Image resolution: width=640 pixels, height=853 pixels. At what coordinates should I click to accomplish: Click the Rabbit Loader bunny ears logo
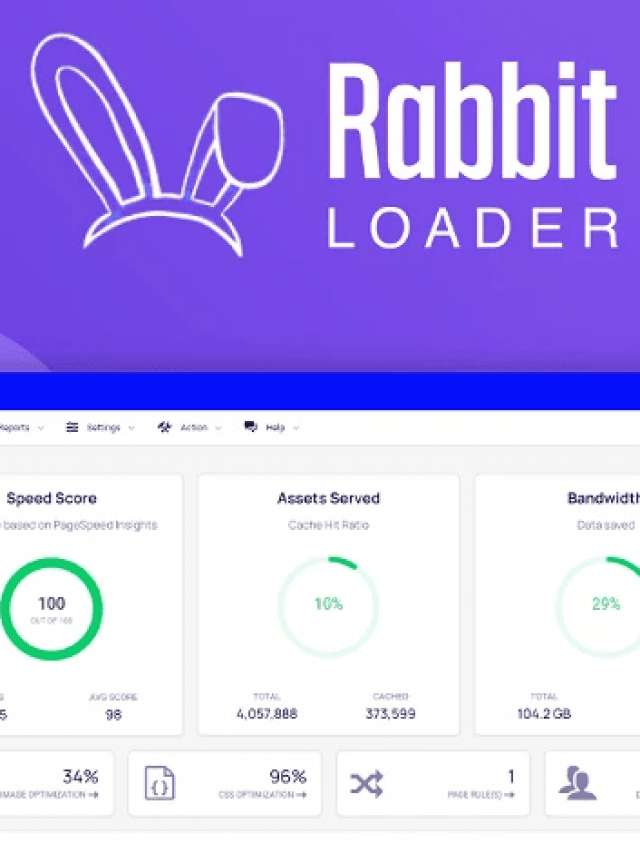pyautogui.click(x=157, y=145)
